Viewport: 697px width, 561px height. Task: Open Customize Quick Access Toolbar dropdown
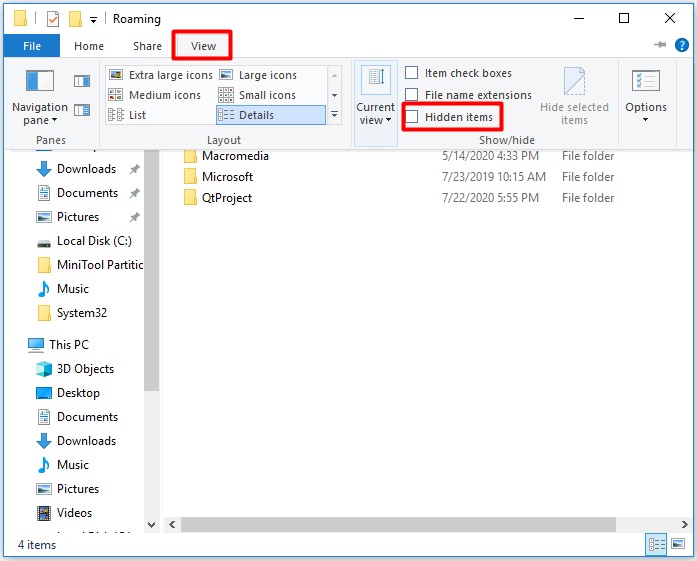[x=93, y=20]
